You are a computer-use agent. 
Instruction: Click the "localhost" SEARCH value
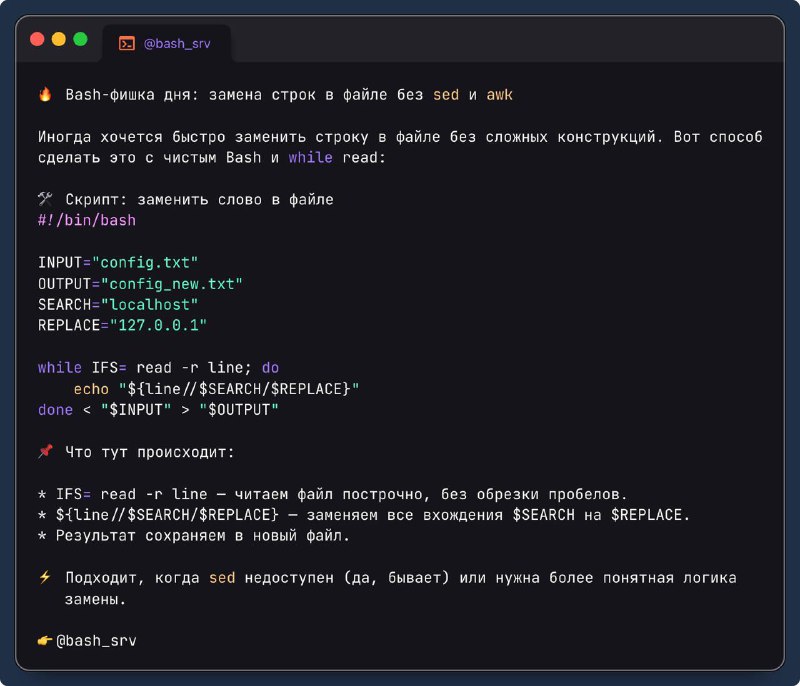pos(149,304)
